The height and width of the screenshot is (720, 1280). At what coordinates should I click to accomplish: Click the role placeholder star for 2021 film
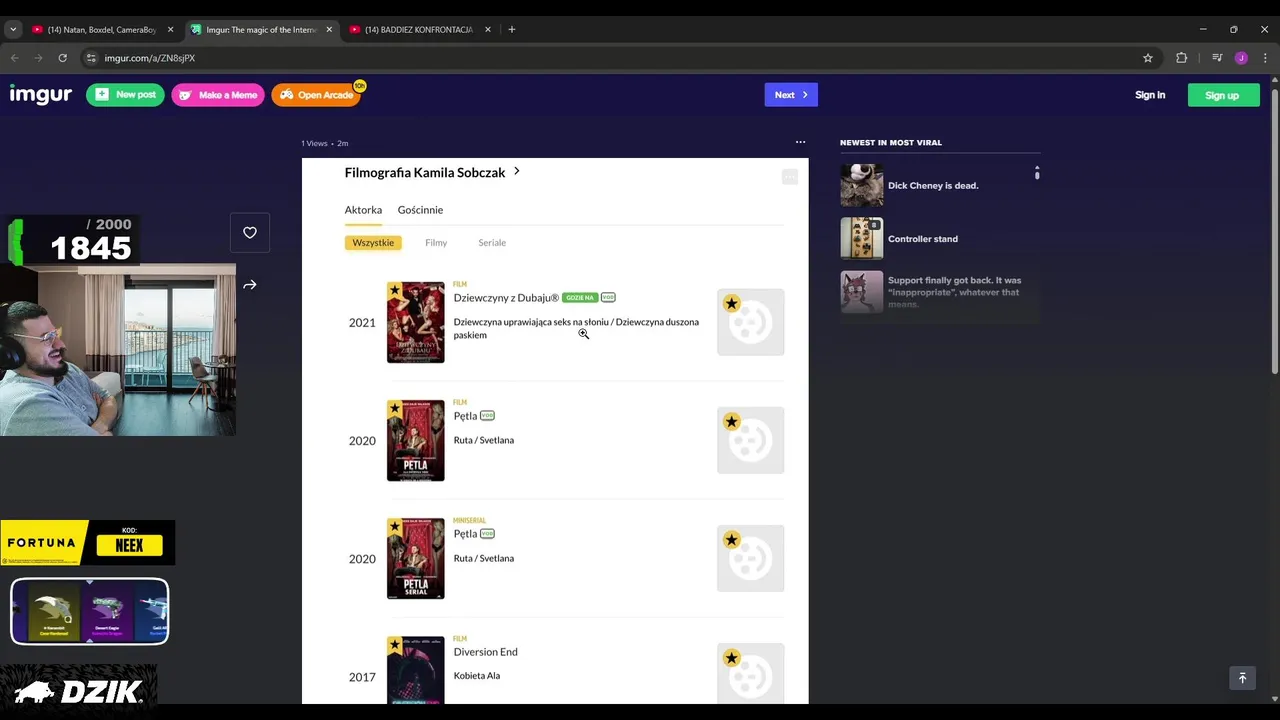point(732,304)
